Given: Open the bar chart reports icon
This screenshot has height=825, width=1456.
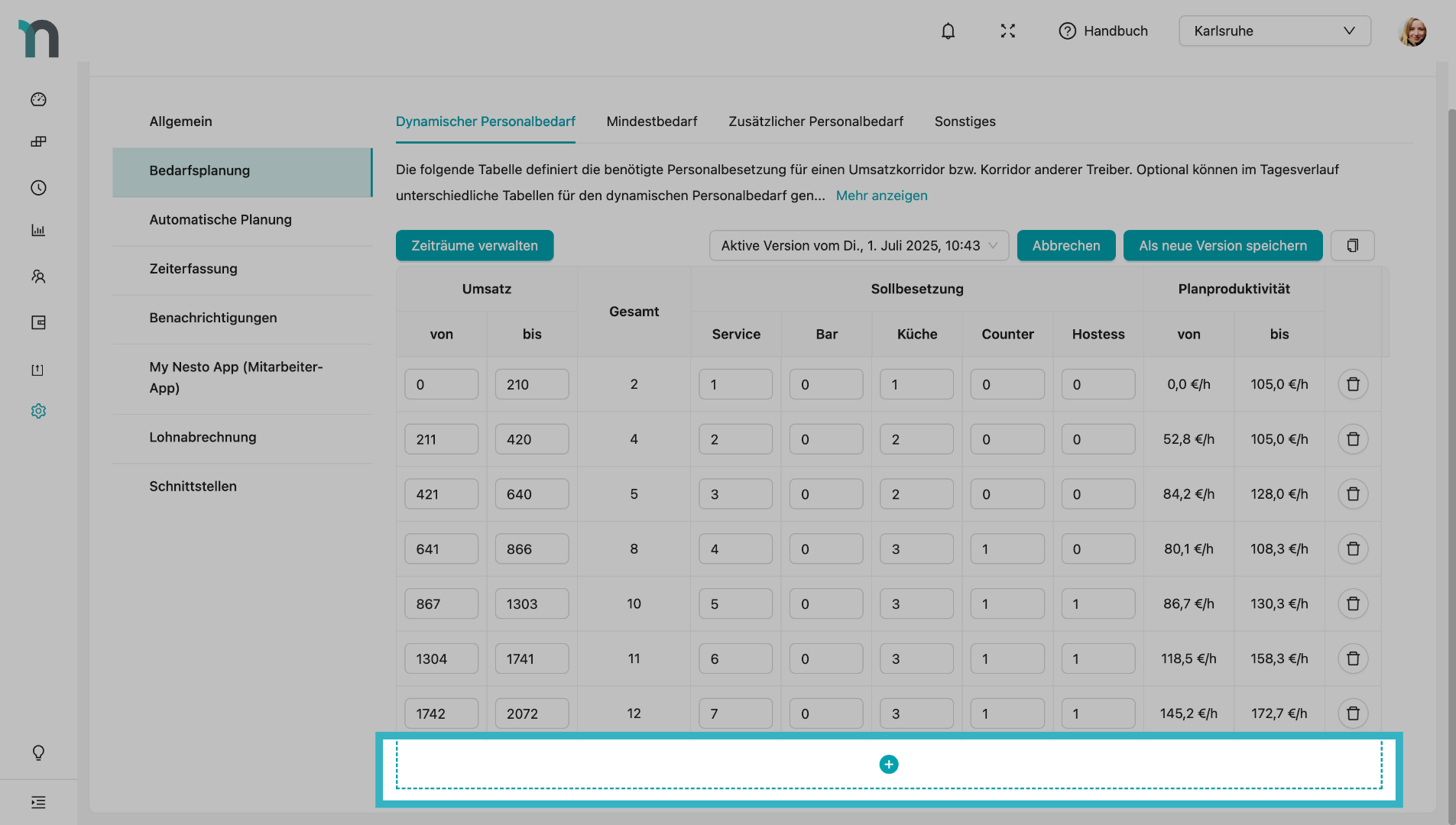Looking at the screenshot, I should coord(38,231).
